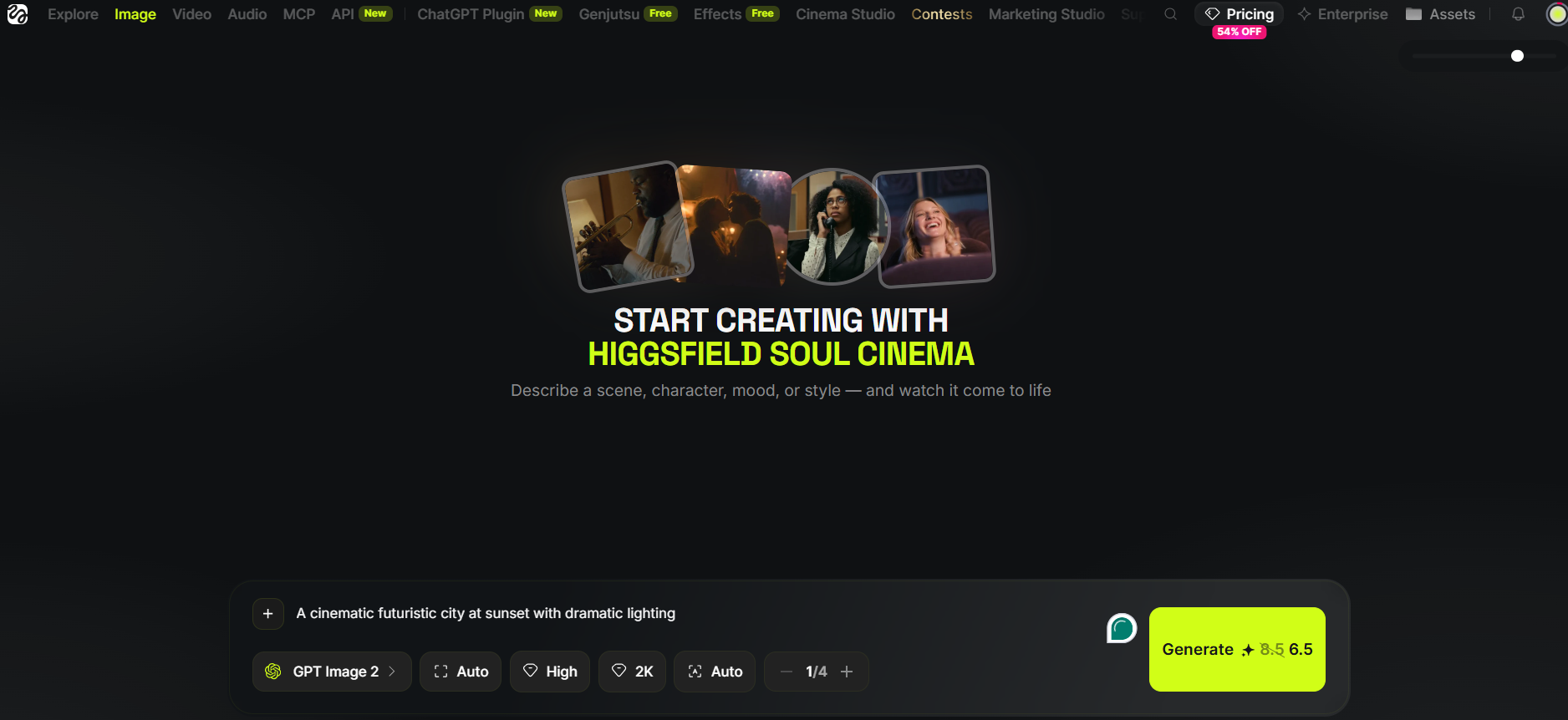The width and height of the screenshot is (1568, 720).
Task: Click the Higgsfield logo icon
Action: coord(18,14)
